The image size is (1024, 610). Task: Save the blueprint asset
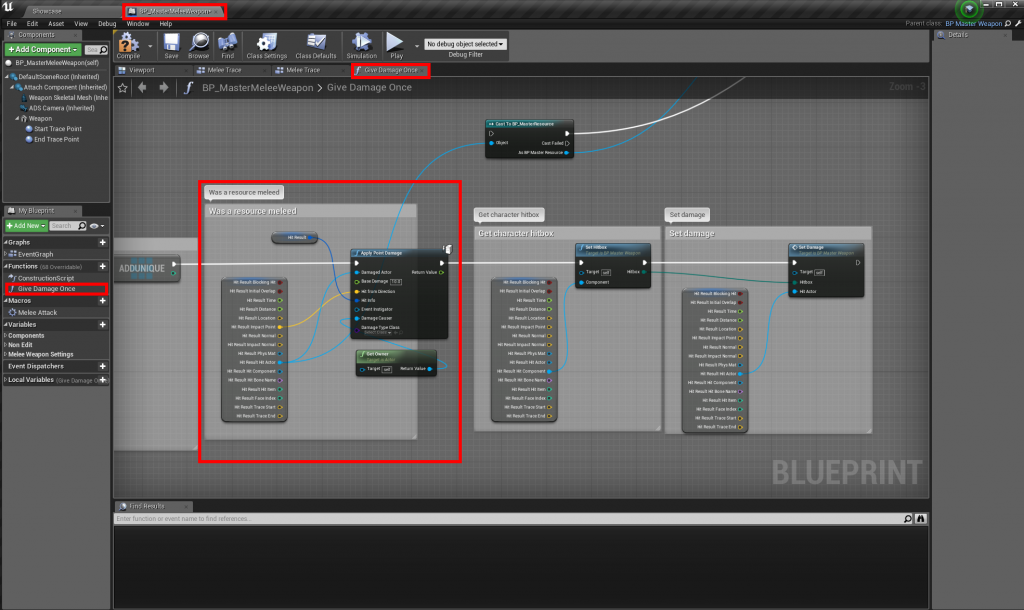[x=171, y=46]
